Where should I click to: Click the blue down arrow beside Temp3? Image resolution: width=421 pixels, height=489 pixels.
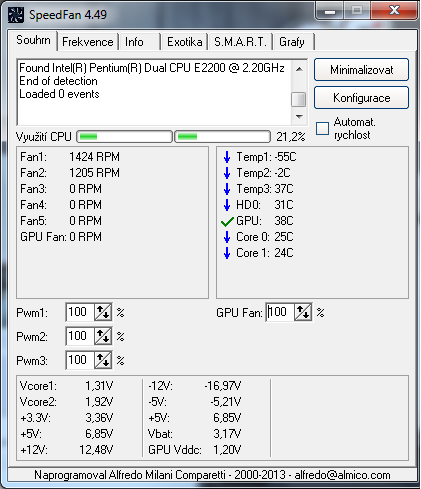227,189
